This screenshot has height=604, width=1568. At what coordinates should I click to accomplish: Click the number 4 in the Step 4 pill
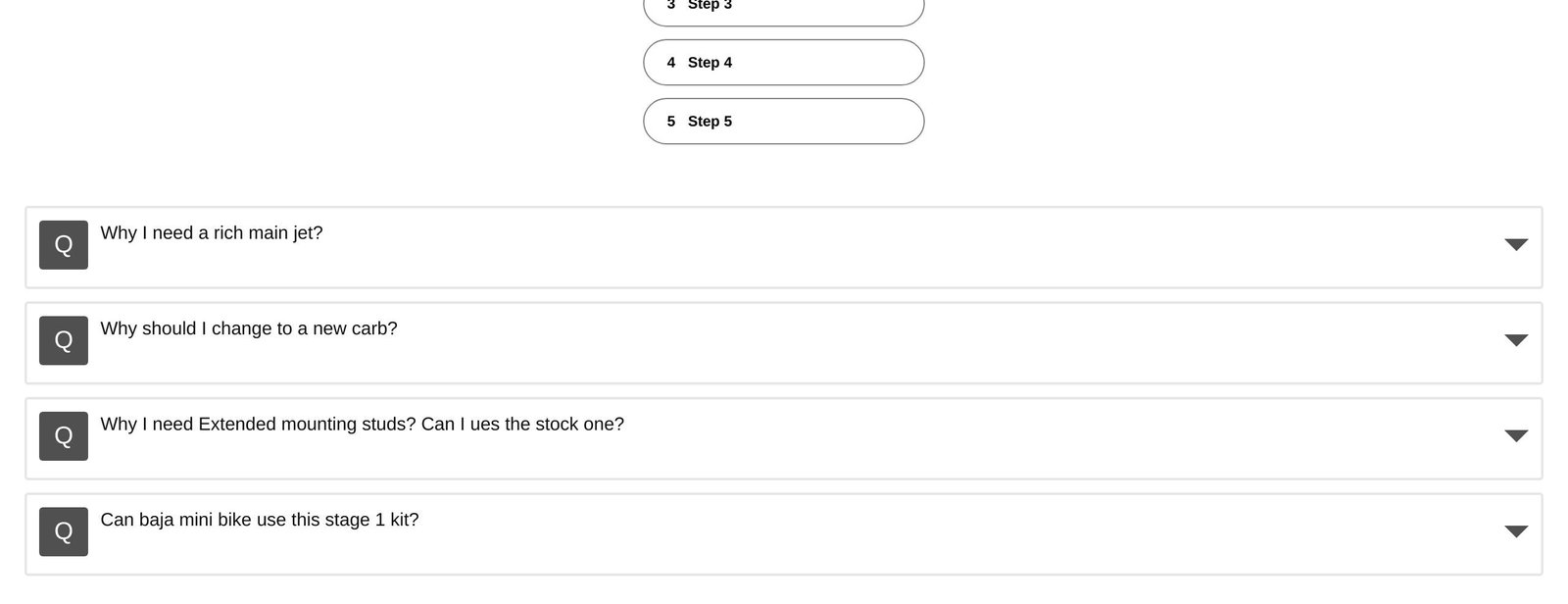pyautogui.click(x=671, y=63)
